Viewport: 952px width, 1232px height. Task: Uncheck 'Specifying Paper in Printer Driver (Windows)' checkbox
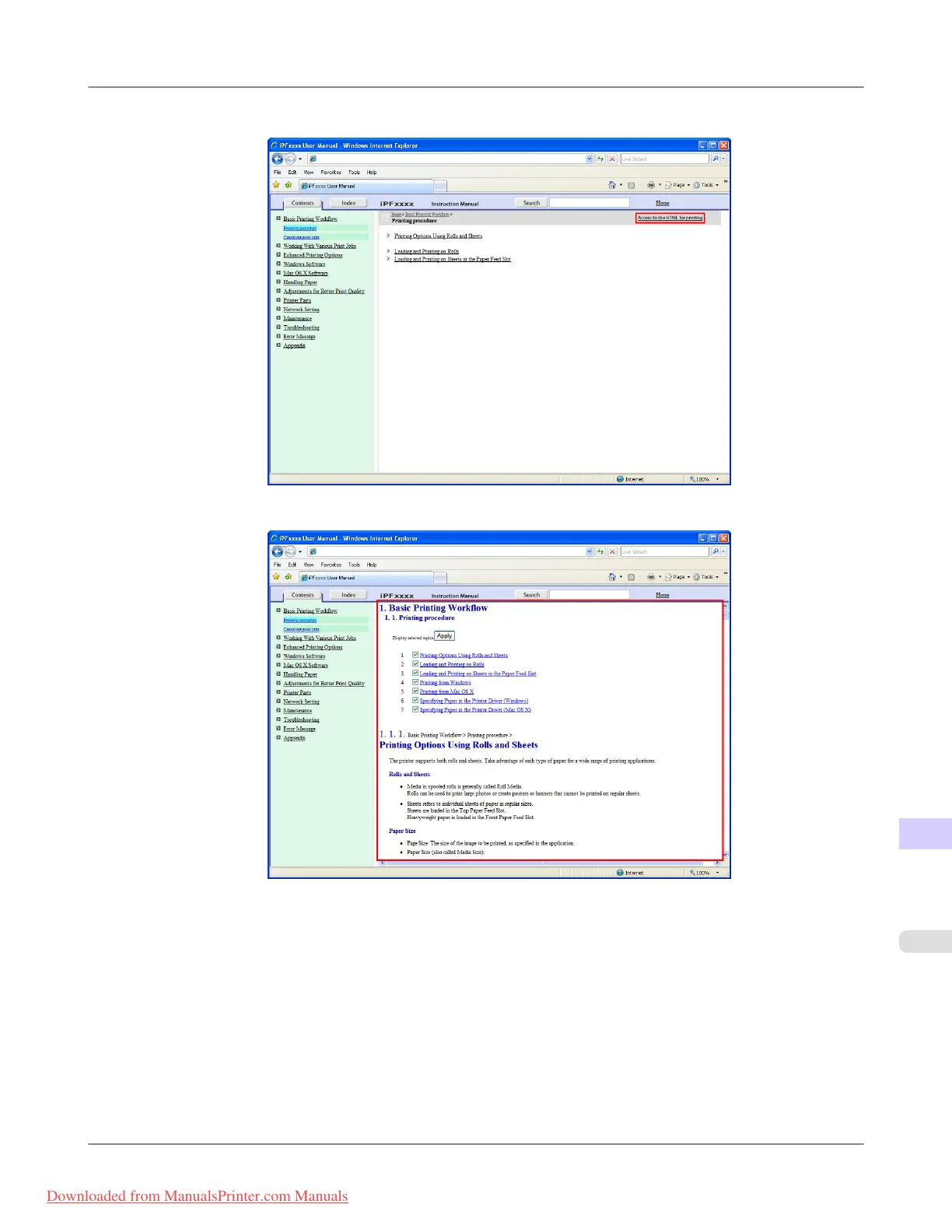click(415, 700)
